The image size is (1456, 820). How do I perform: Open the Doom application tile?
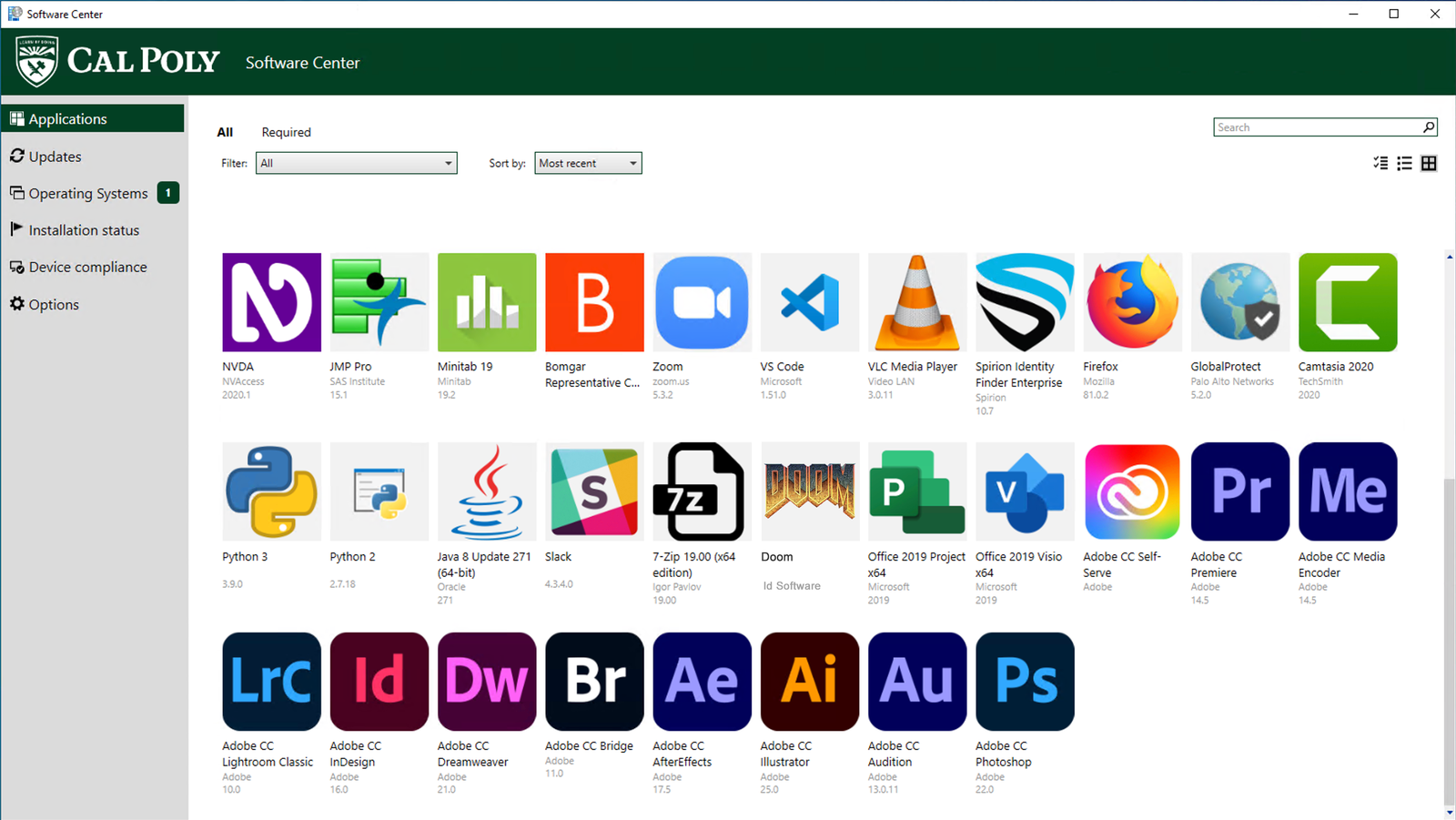point(810,491)
